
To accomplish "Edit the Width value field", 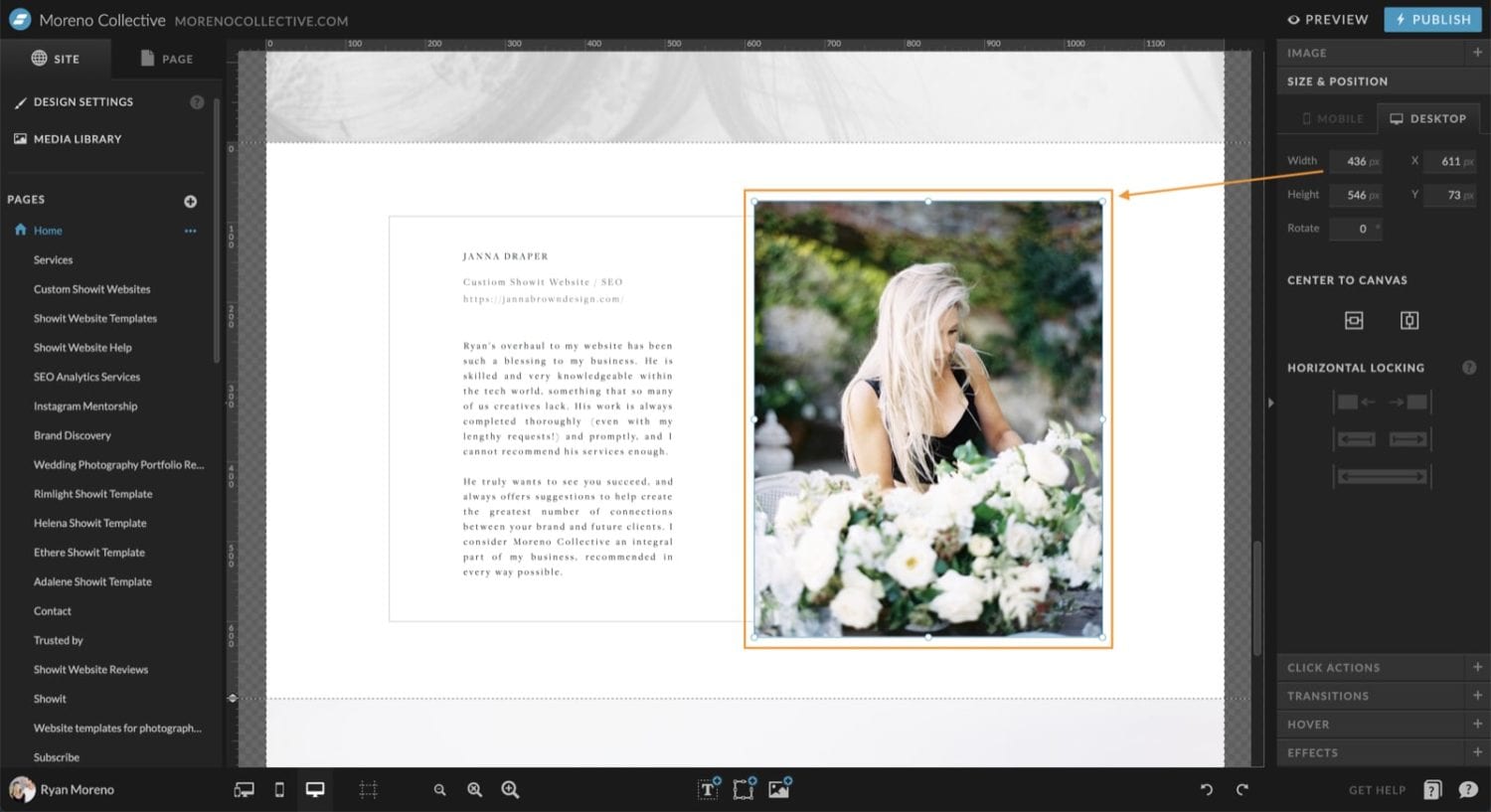I will 1355,160.
